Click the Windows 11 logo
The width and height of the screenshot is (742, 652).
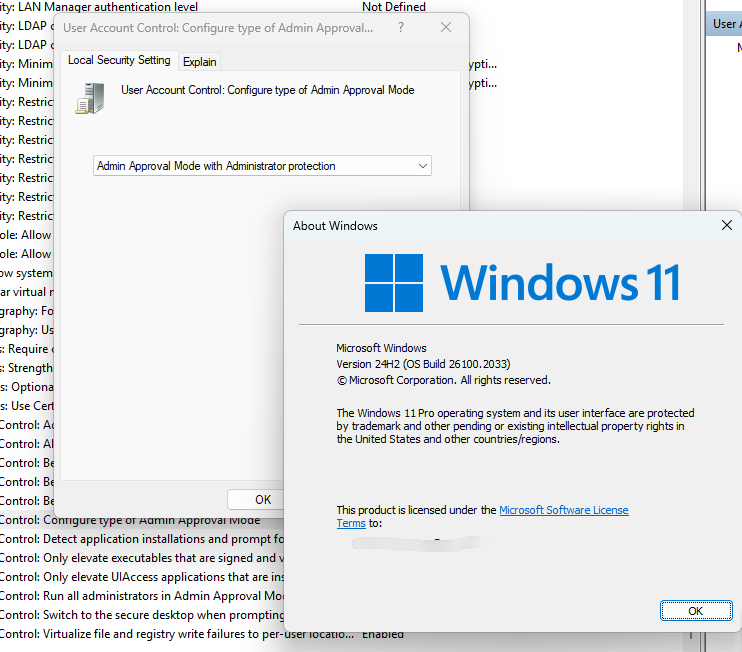click(x=522, y=282)
